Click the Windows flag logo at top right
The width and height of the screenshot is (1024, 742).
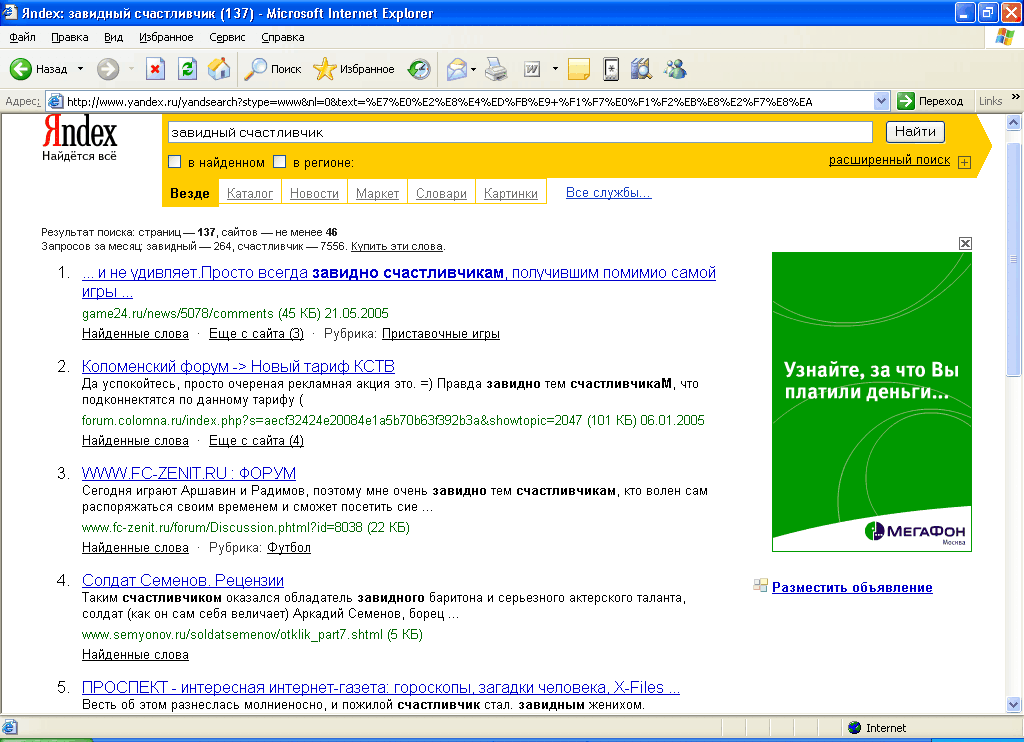(1004, 37)
